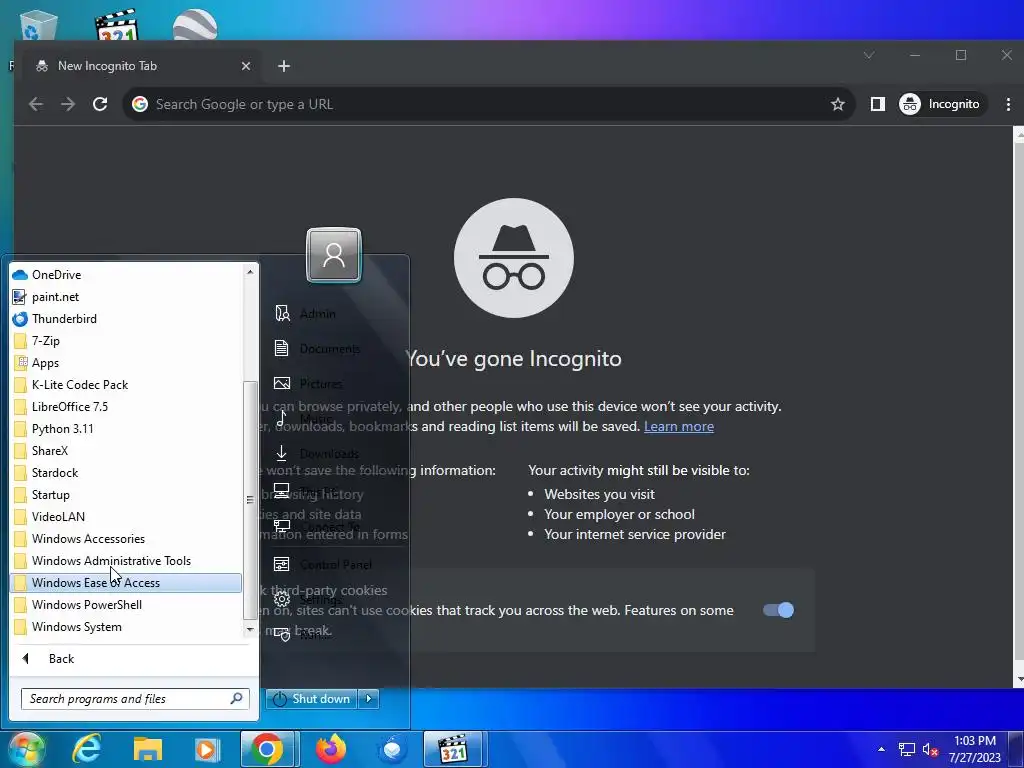Open Thunderbird from the taskbar
The width and height of the screenshot is (1024, 768).
coord(392,749)
